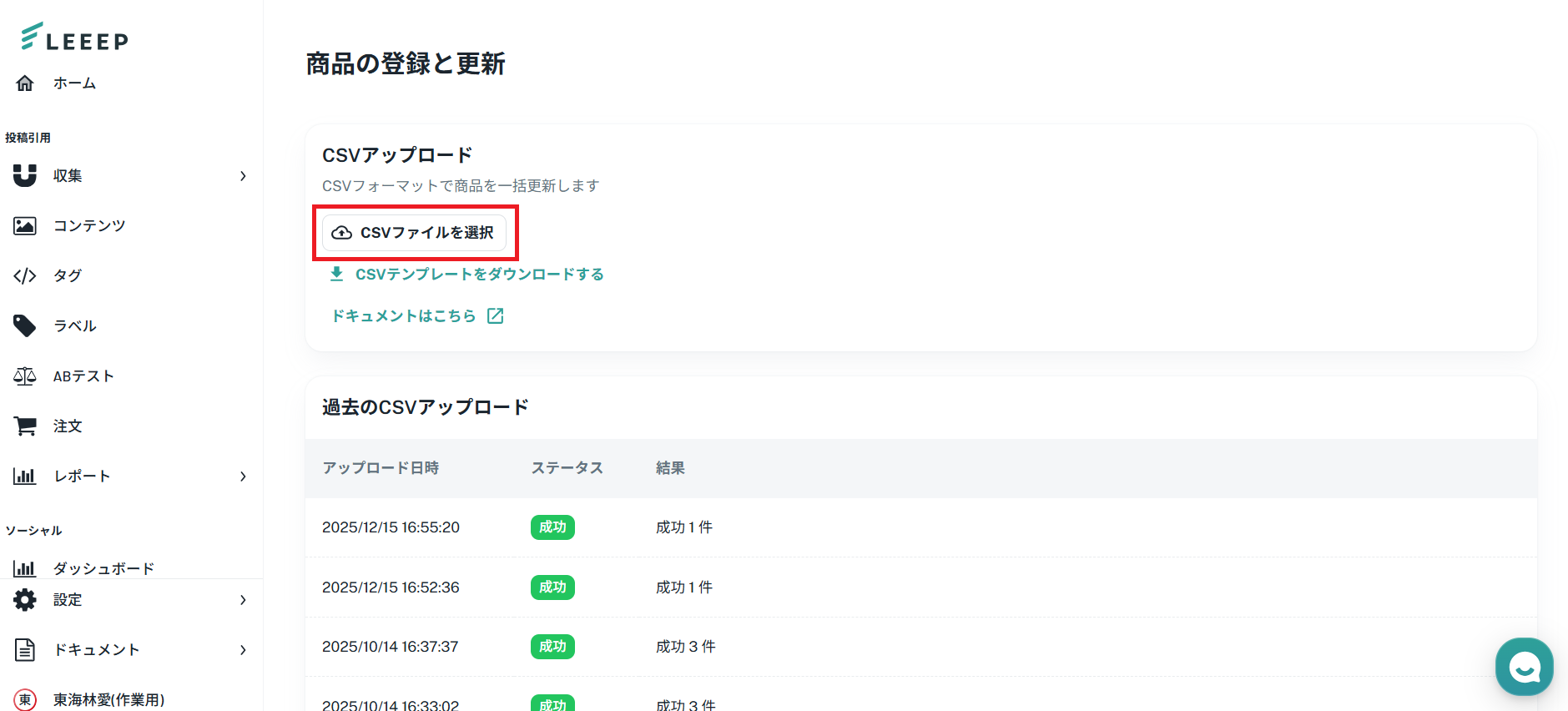Select the 2025/12/15 16:52:36 upload row

[921, 587]
